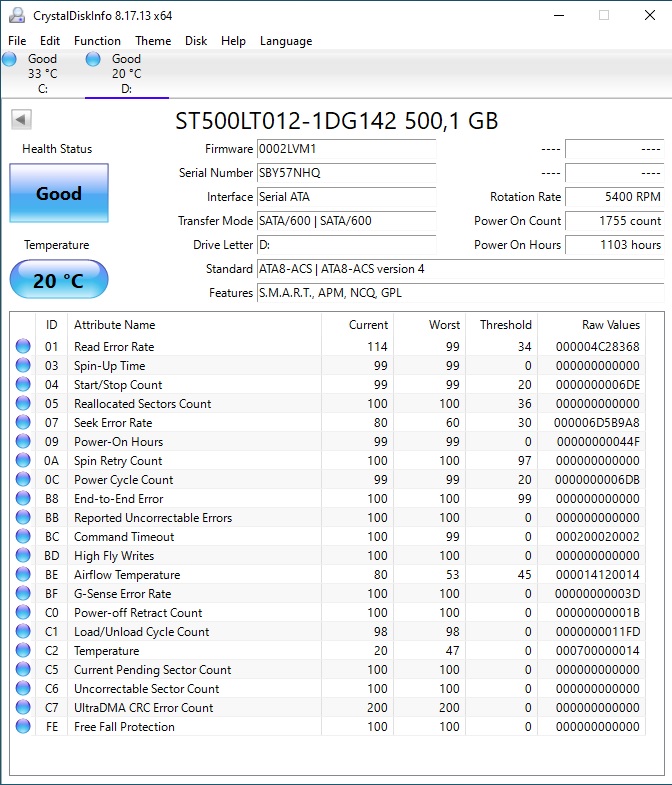Click status orb for Spin-Up Time

point(23,365)
